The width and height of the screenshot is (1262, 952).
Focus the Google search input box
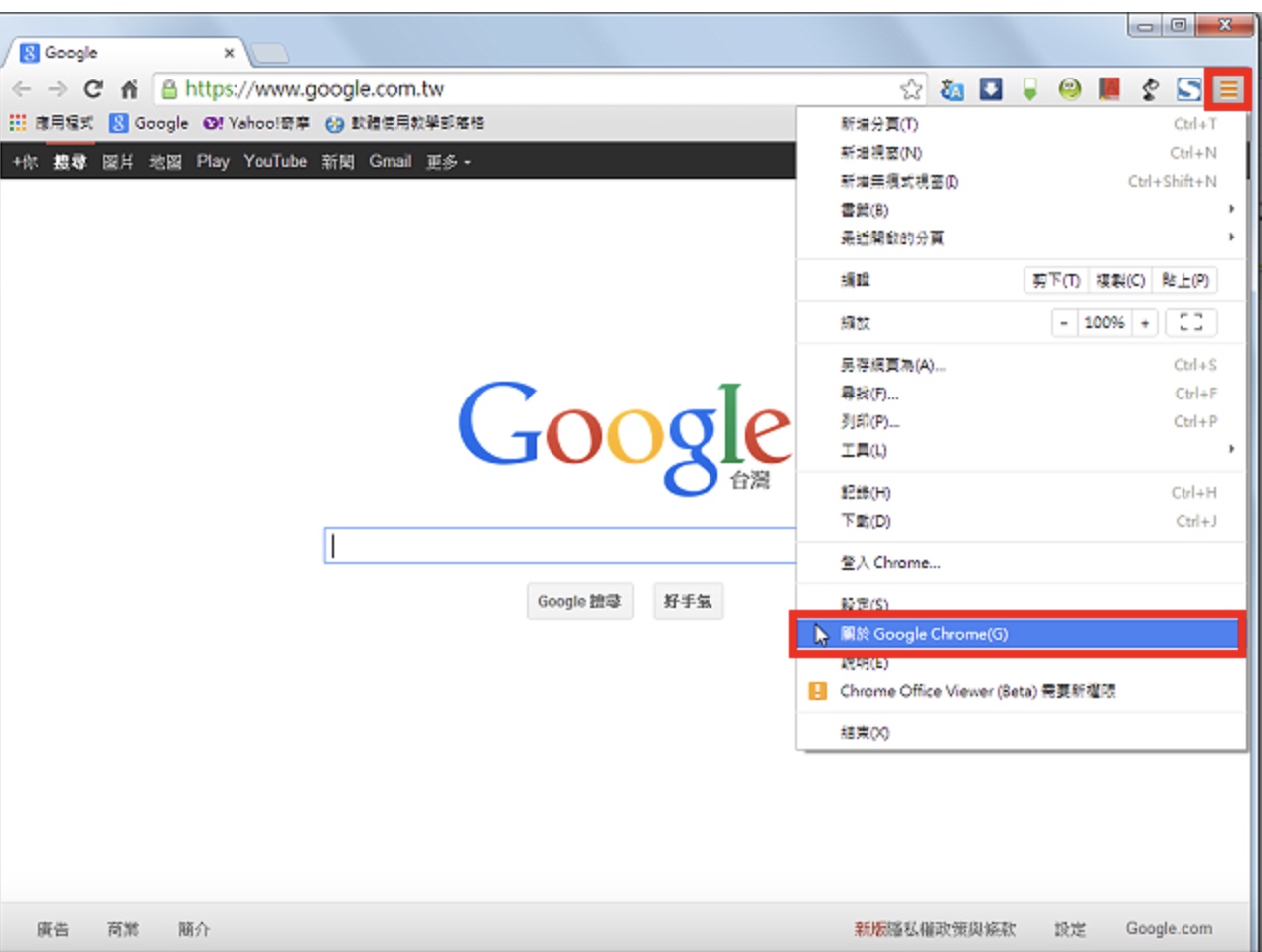(x=560, y=546)
